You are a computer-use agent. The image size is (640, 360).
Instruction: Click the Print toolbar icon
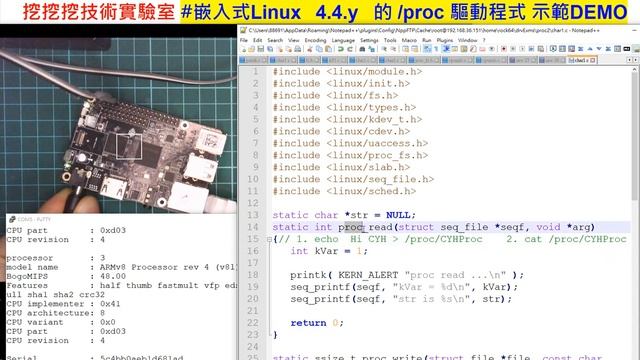click(298, 49)
